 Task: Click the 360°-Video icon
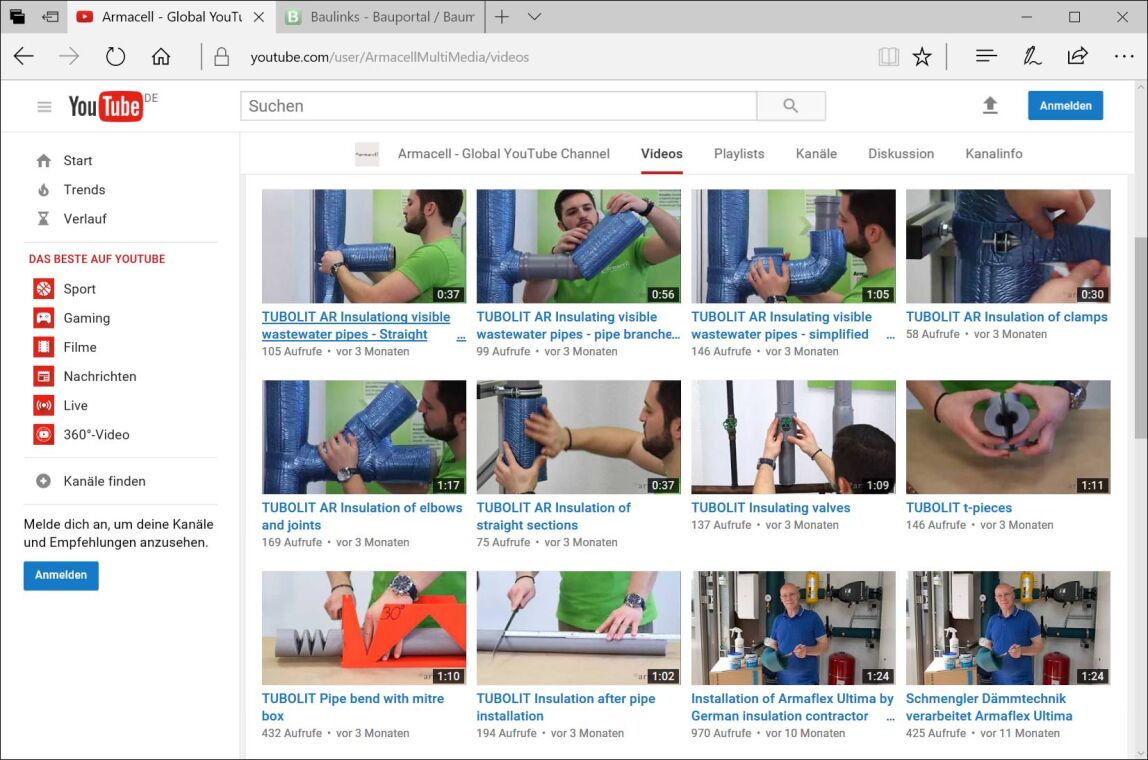[44, 434]
